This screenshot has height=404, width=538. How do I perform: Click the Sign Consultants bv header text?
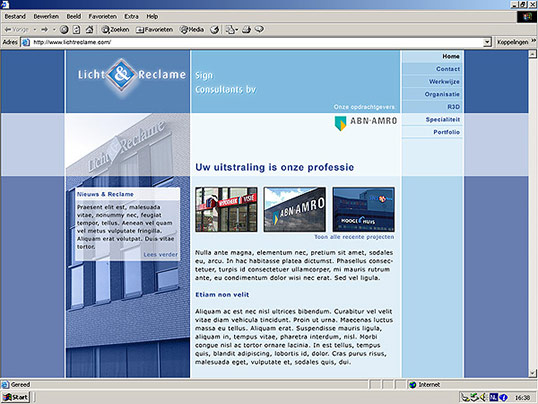[226, 82]
